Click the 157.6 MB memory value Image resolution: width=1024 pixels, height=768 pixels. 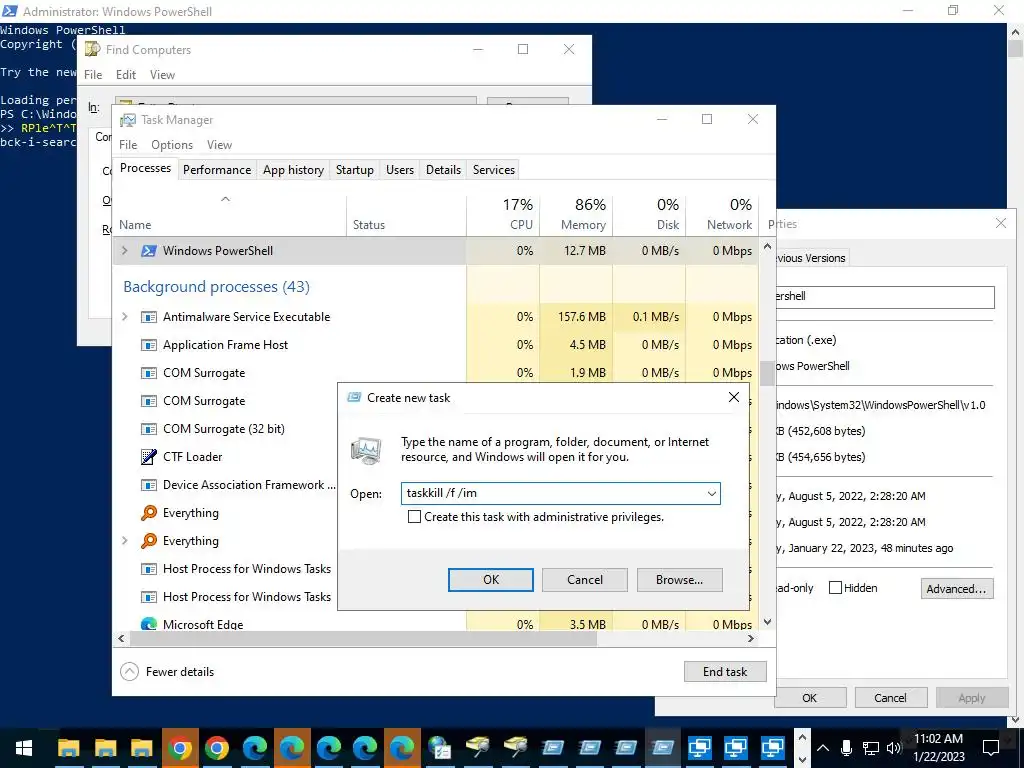point(582,317)
